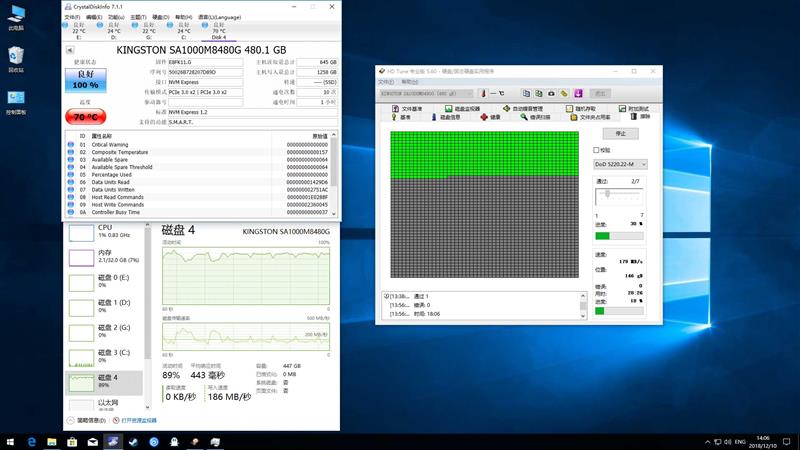Open the DoD 5220.22-M method dropdown
This screenshot has width=800, height=450.
620,164
